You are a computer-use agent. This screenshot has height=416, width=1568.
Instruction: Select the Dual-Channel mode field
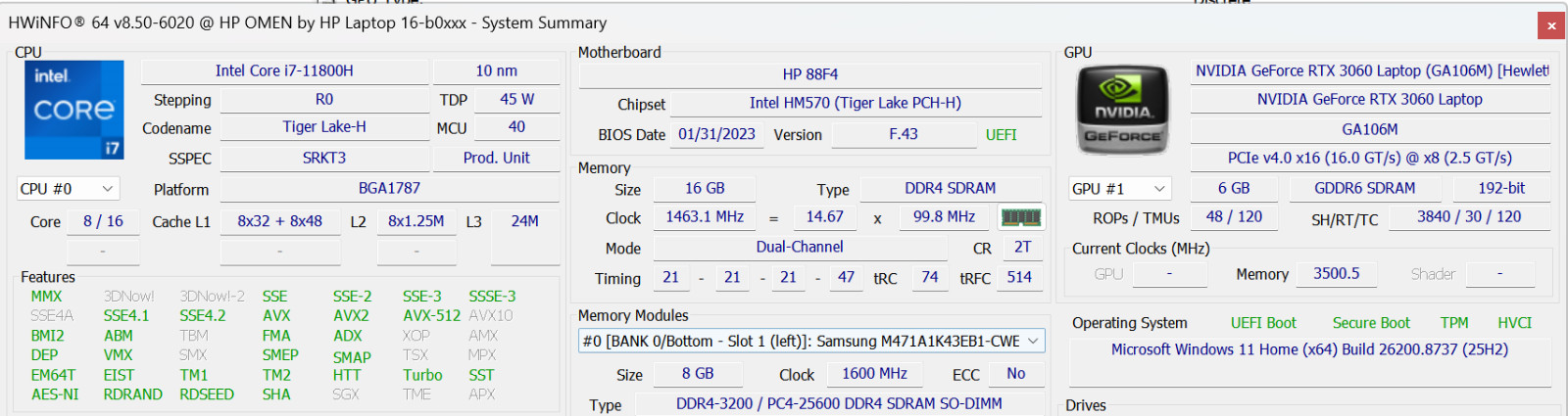click(x=800, y=248)
